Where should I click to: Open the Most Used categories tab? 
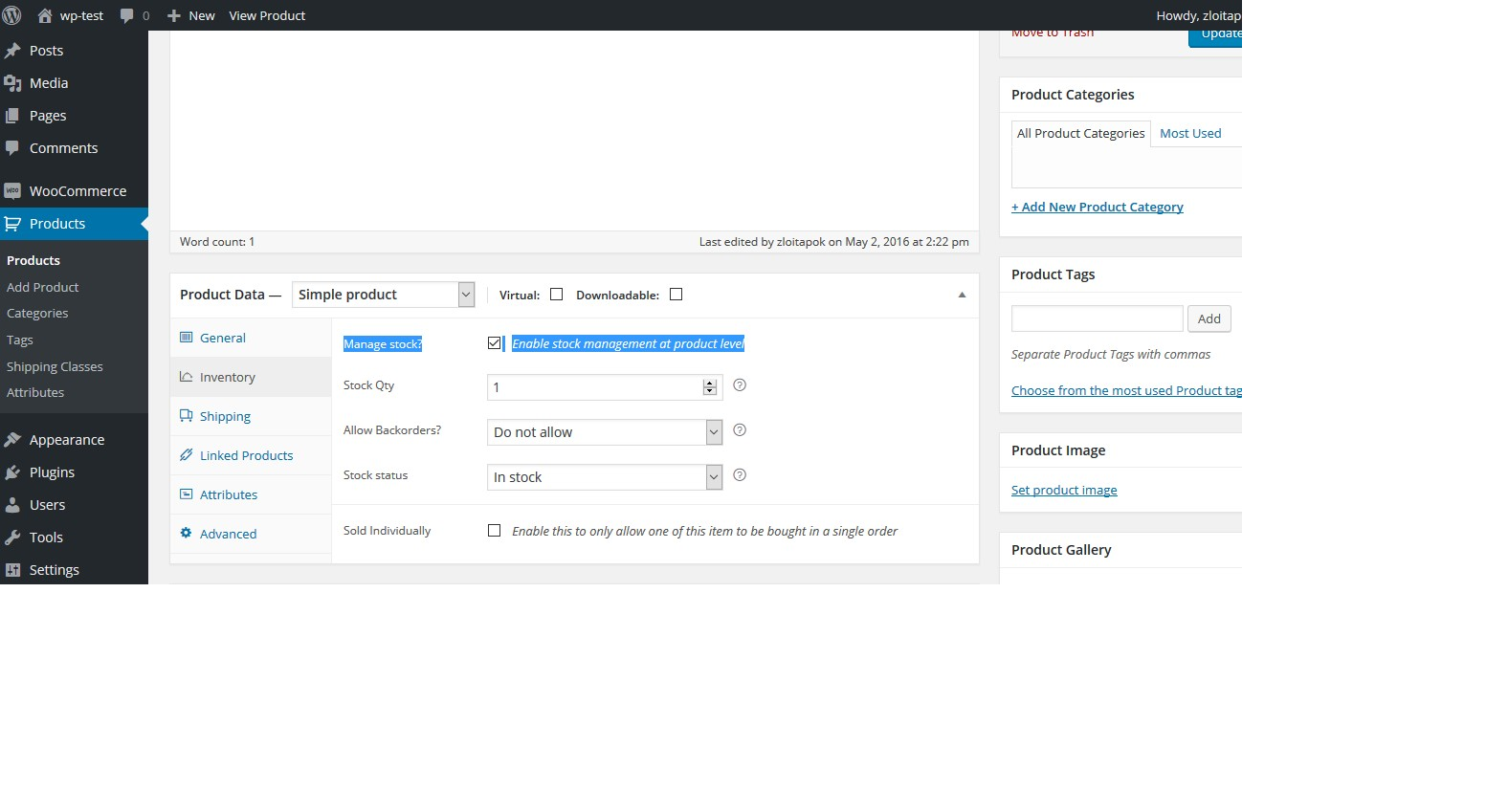click(x=1190, y=134)
